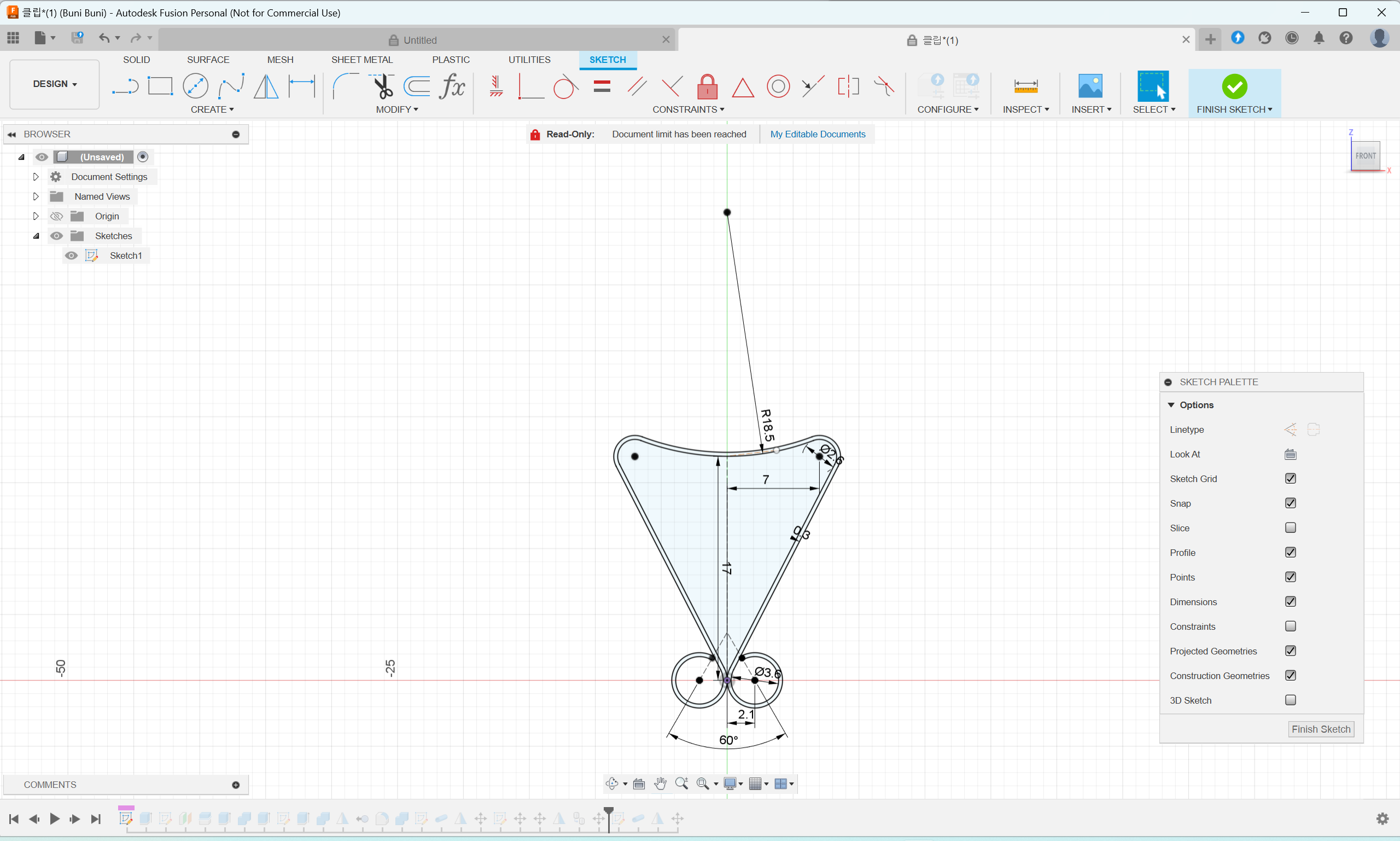1400x841 pixels.
Task: Click the Finish Sketch palette button
Action: point(1320,729)
